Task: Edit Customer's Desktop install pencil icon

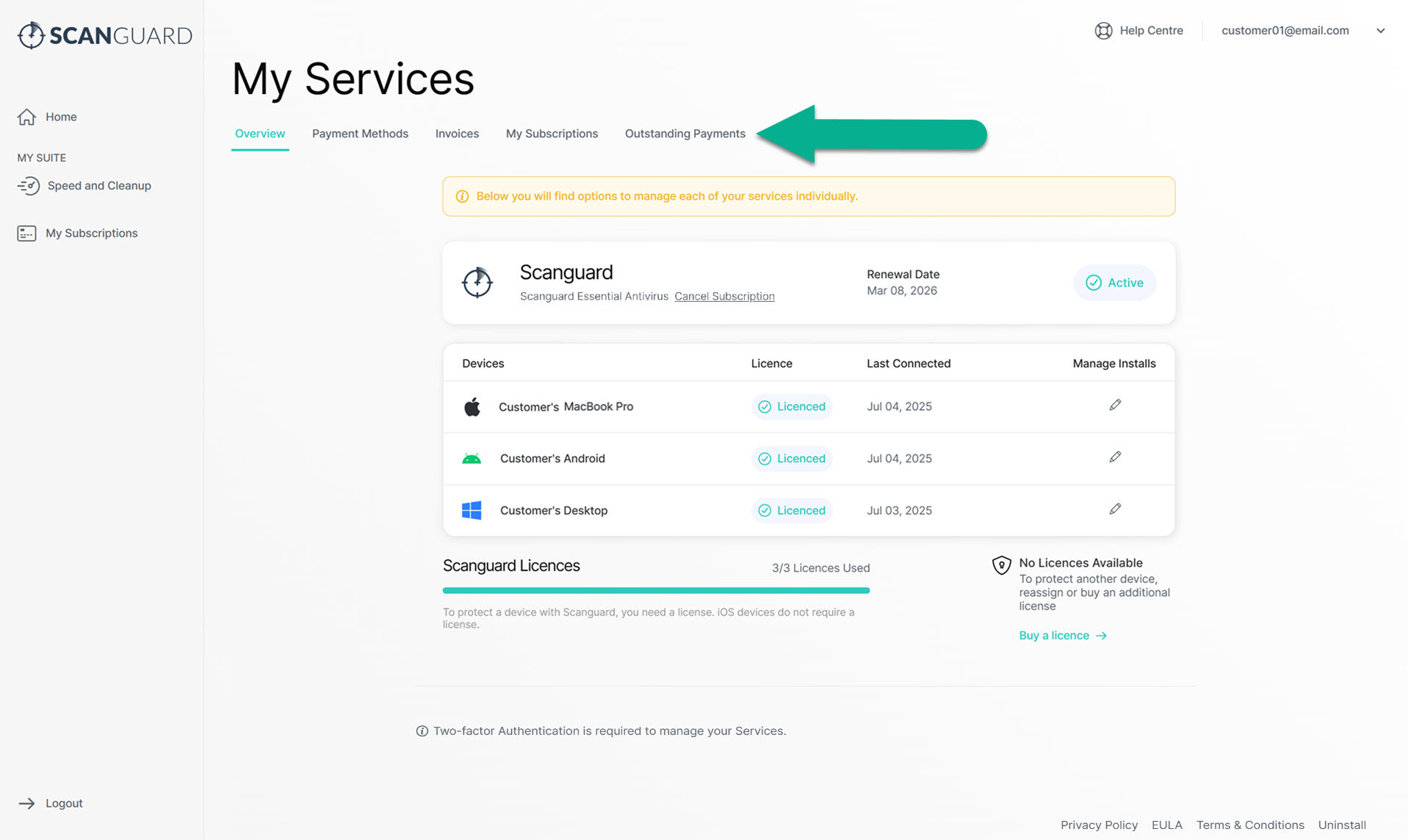Action: click(x=1114, y=510)
